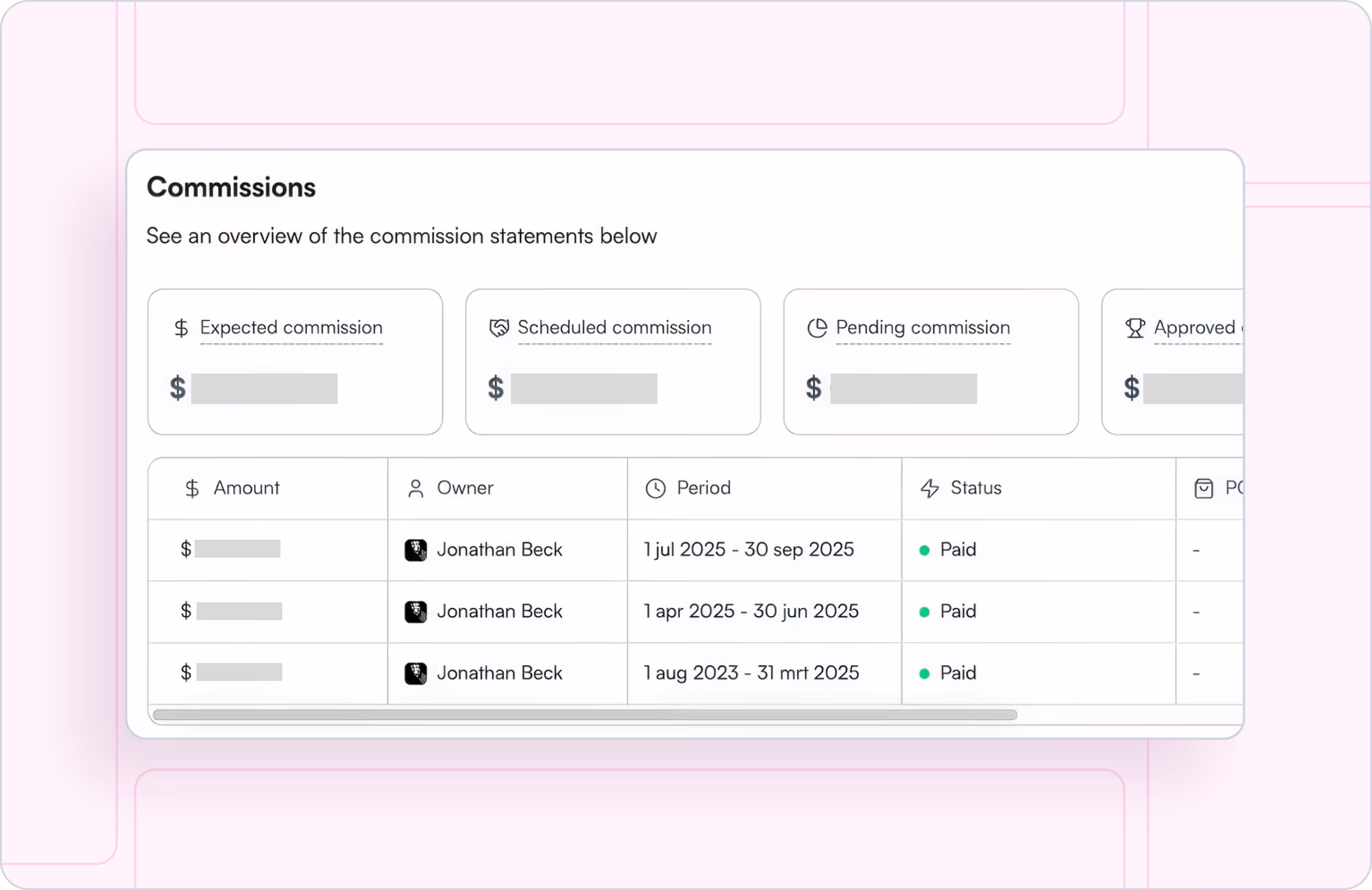The image size is (1372, 890).
Task: Select the Status column header
Action: tap(976, 488)
